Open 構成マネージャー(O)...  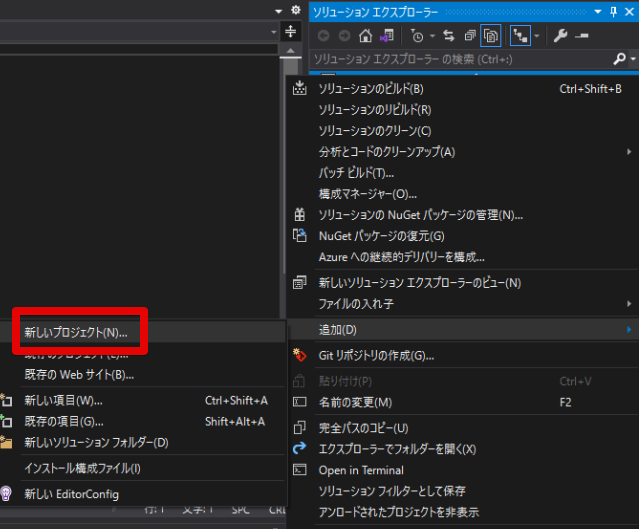tap(462, 194)
